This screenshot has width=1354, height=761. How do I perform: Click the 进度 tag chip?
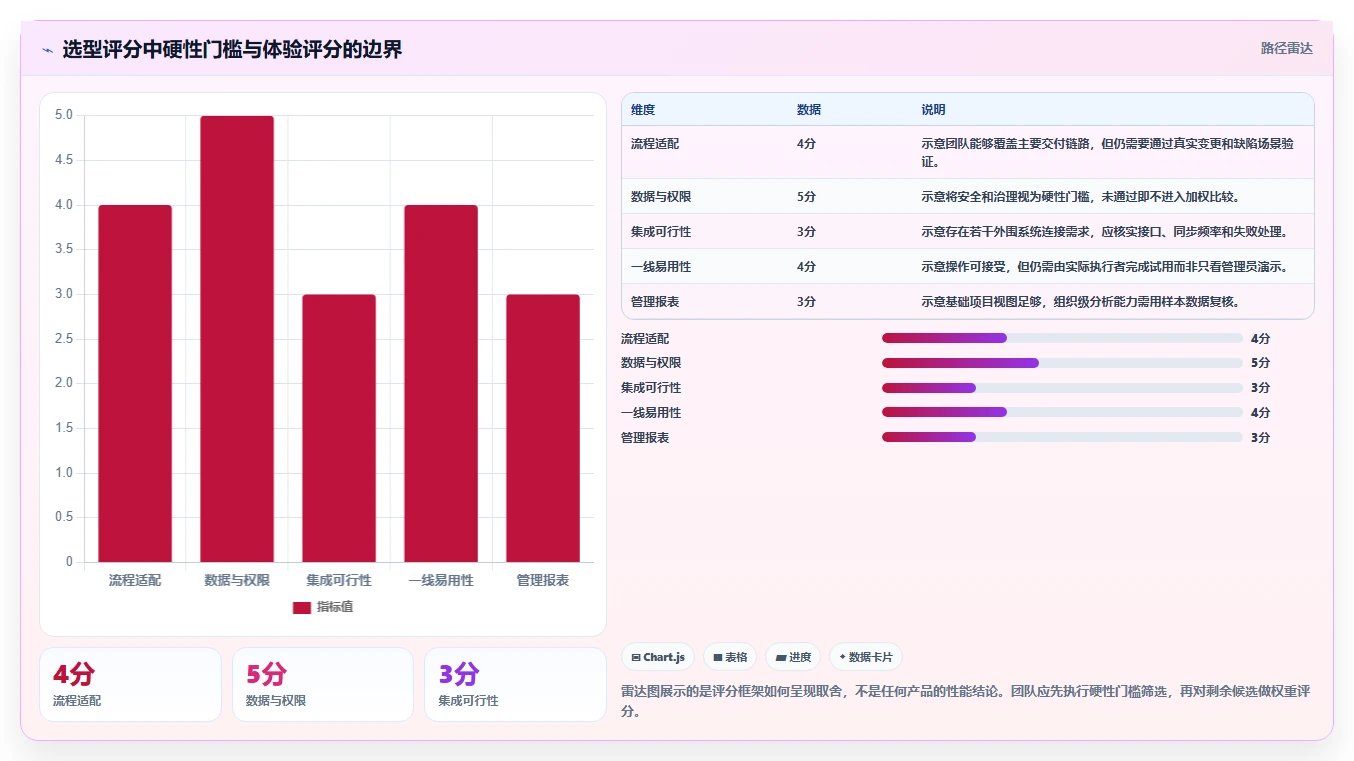(793, 657)
